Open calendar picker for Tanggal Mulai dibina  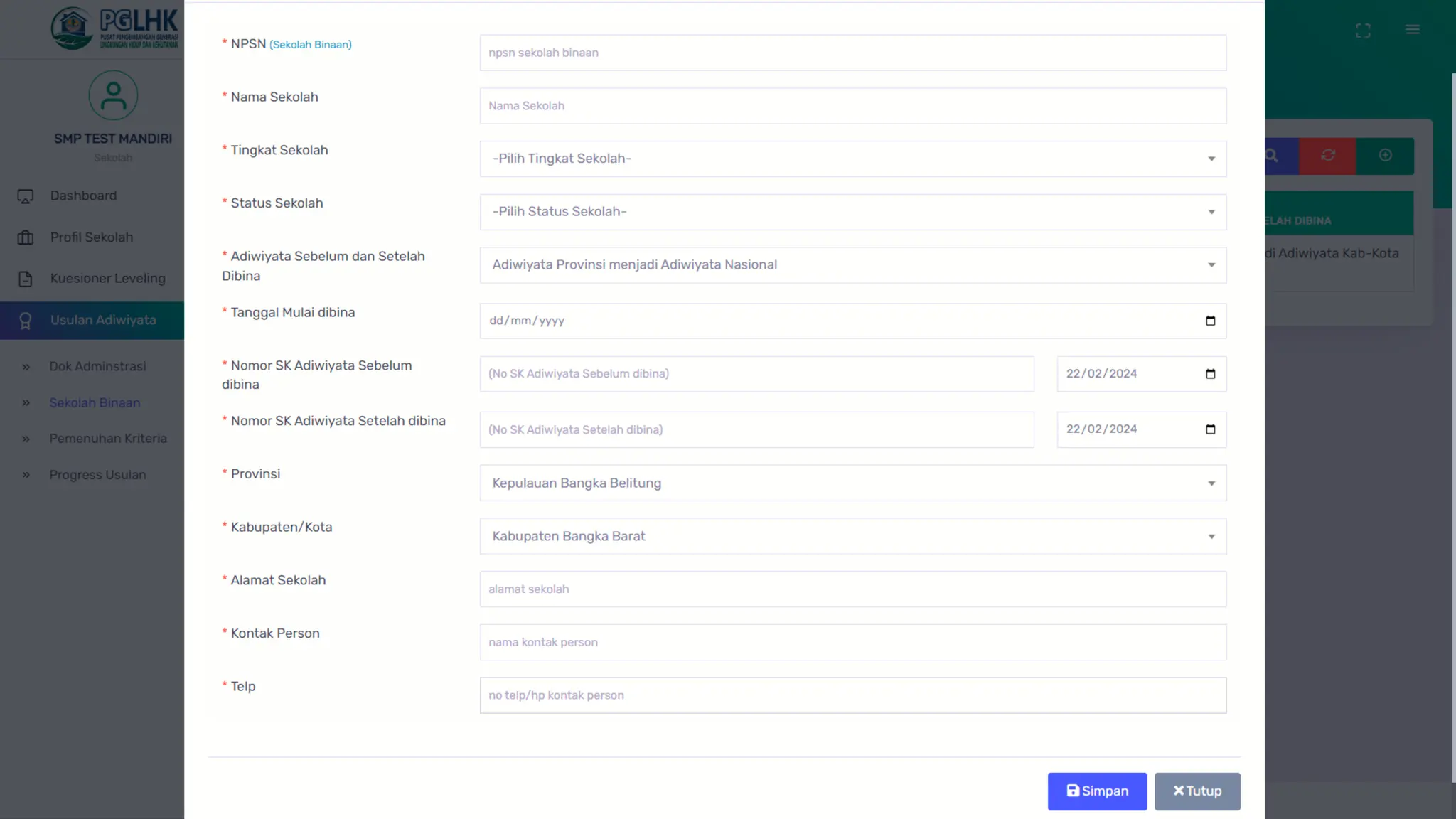click(1210, 321)
